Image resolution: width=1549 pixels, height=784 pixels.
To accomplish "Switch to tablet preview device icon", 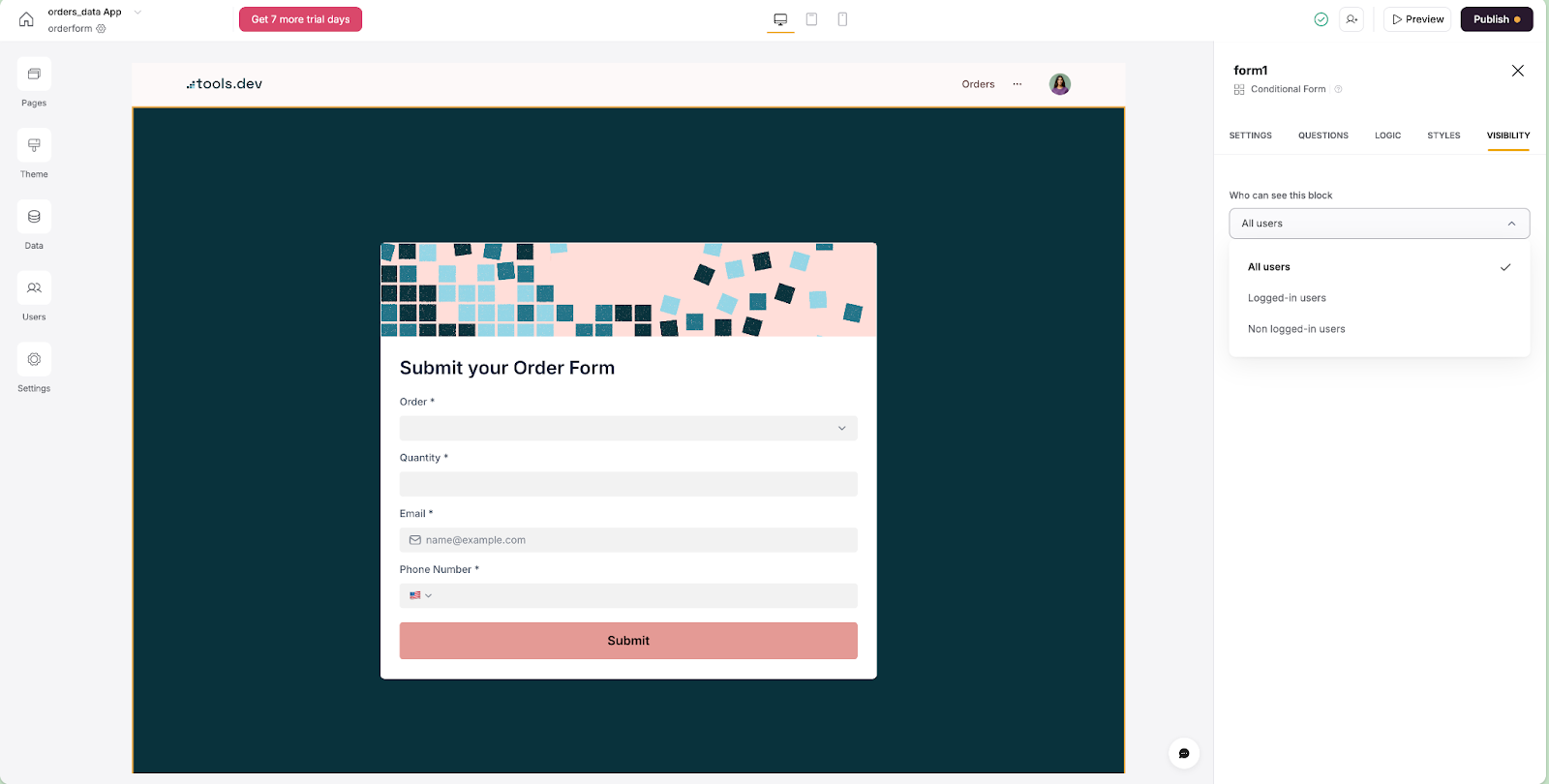I will point(811,19).
